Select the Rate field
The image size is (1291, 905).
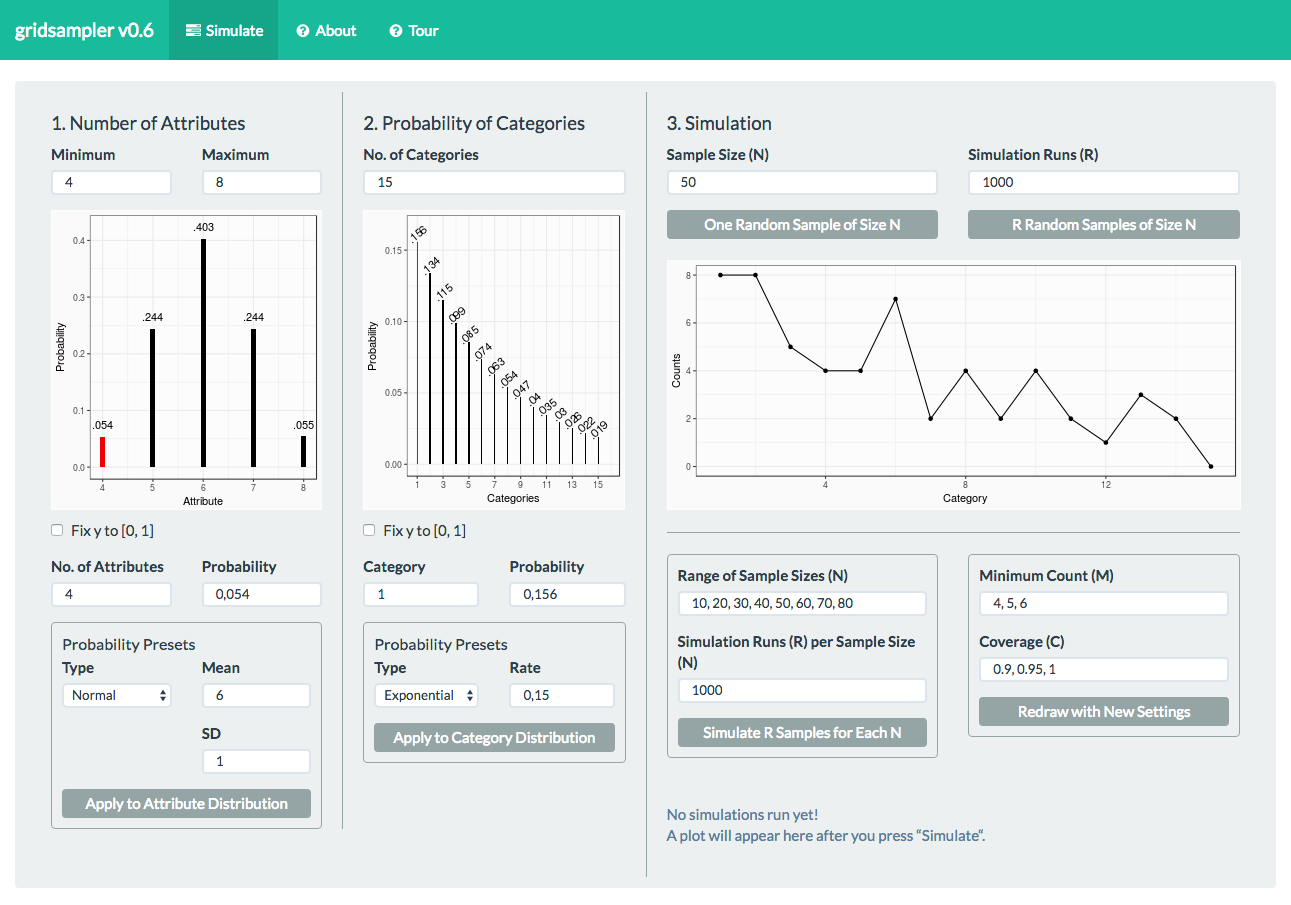pyautogui.click(x=562, y=695)
